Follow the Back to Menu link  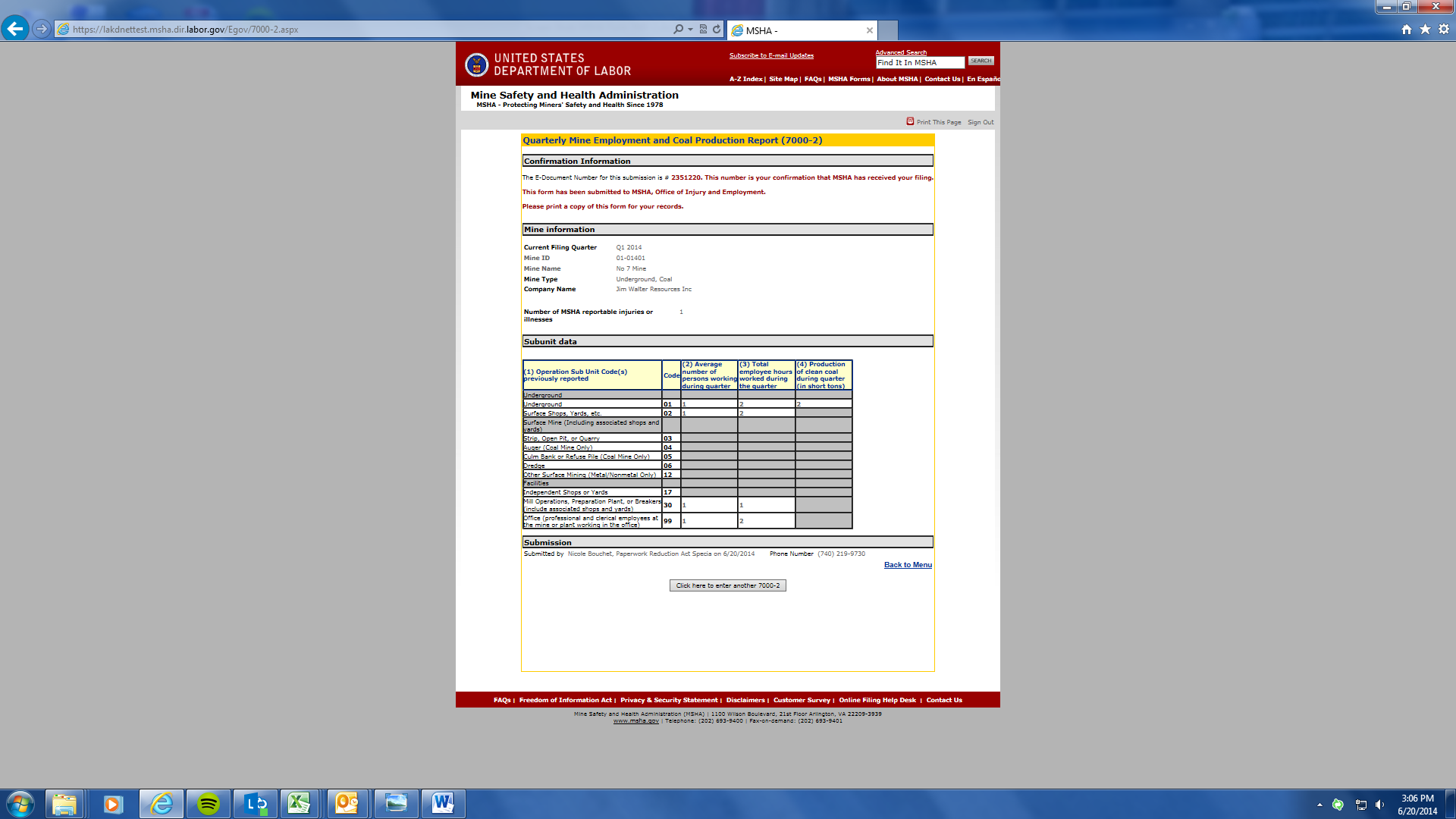(908, 565)
